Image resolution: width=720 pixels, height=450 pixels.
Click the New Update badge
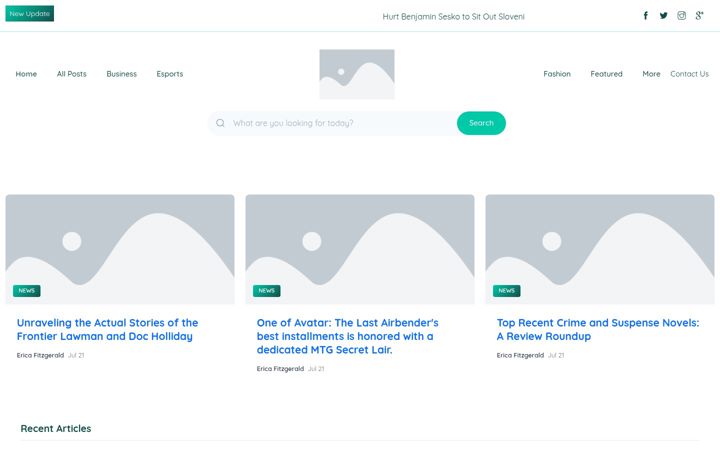point(29,14)
